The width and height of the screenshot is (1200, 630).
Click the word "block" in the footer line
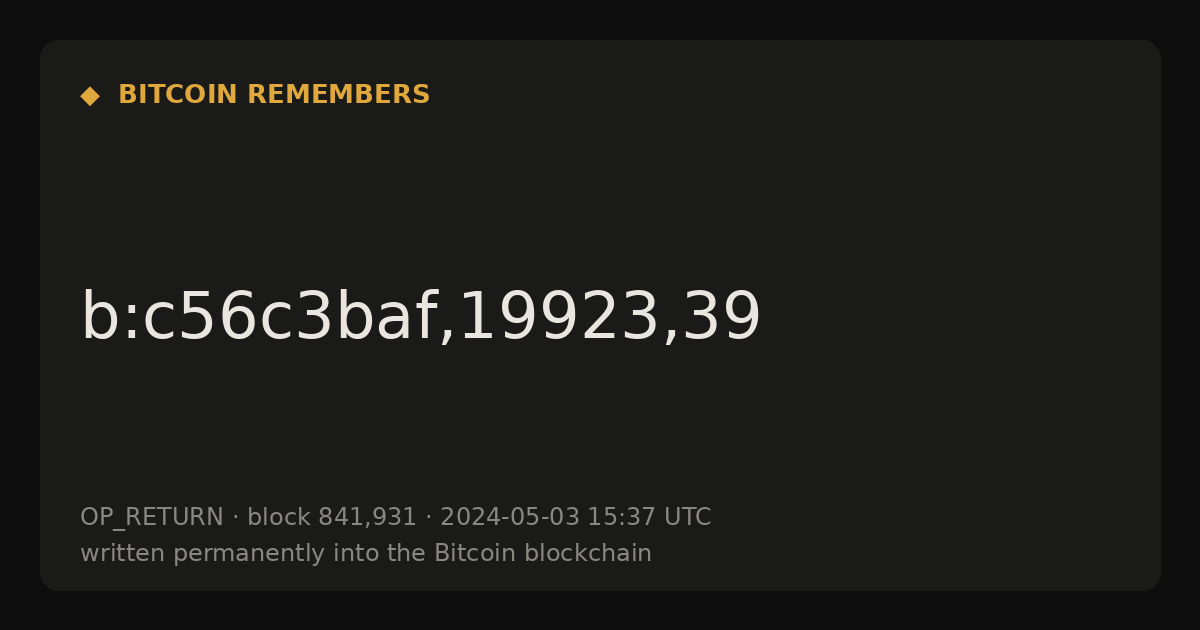tap(279, 518)
